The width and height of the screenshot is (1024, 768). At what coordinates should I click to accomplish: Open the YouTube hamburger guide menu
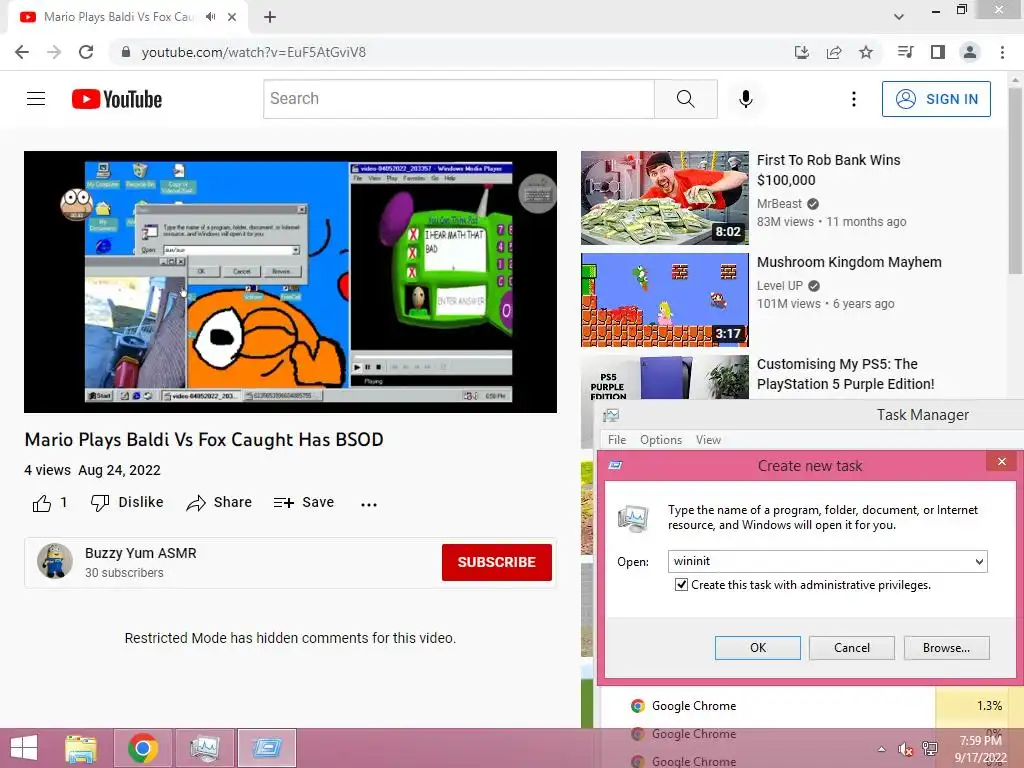coord(36,99)
